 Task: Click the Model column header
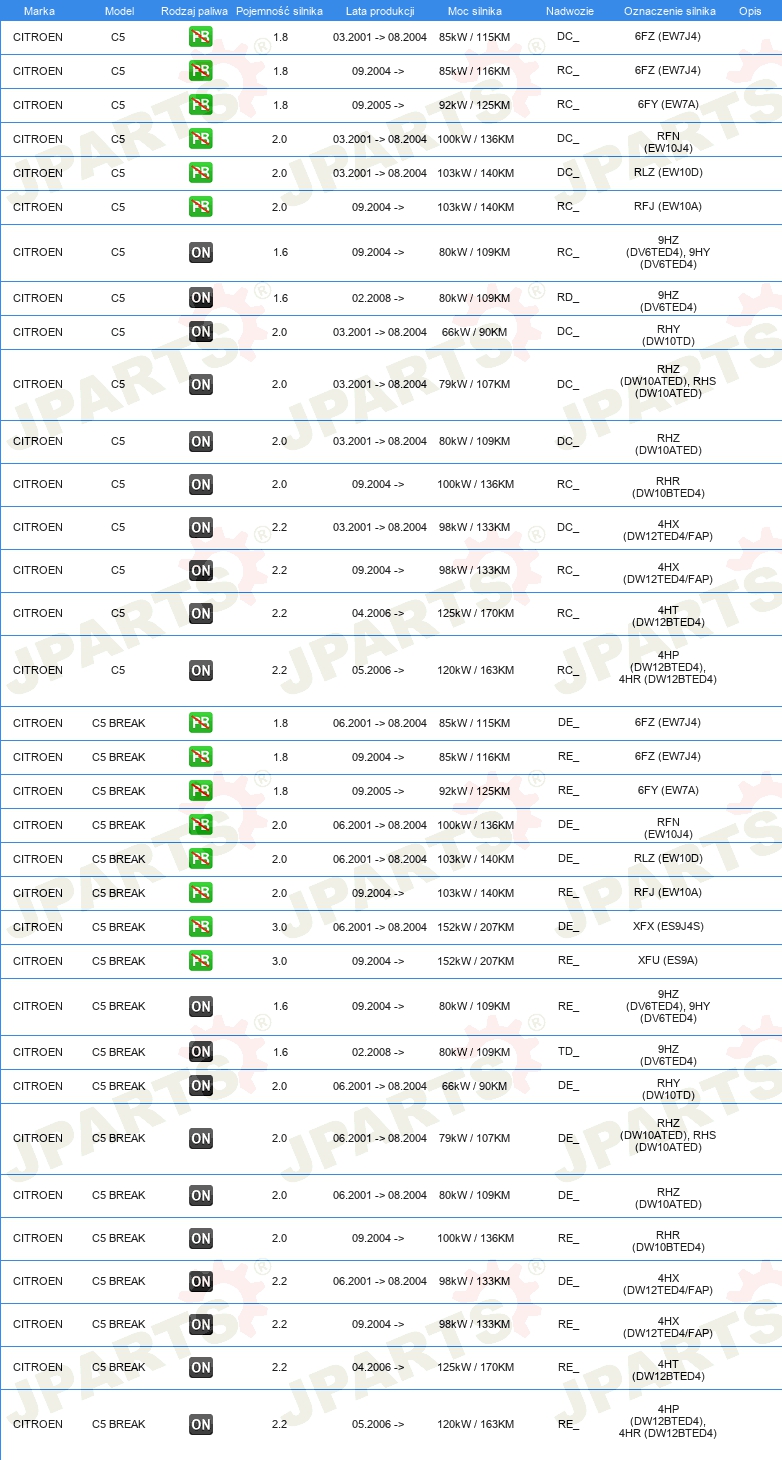(119, 11)
